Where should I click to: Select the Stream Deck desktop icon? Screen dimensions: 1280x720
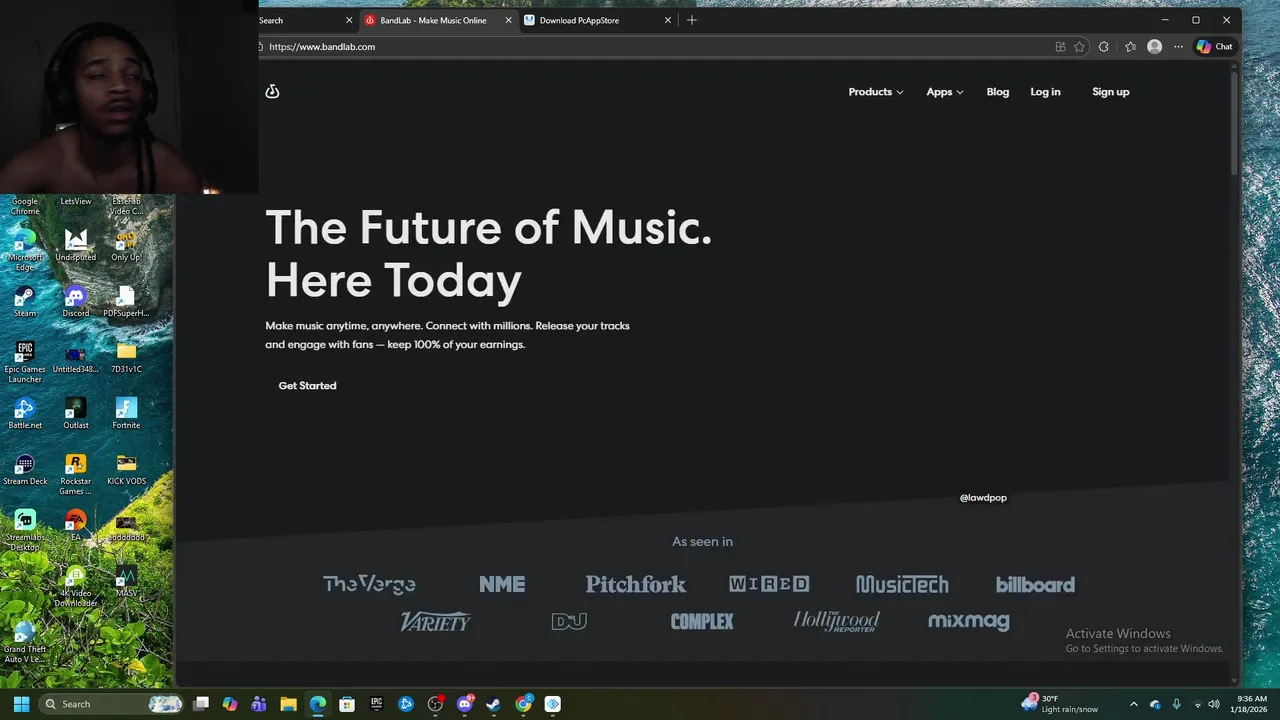[25, 469]
